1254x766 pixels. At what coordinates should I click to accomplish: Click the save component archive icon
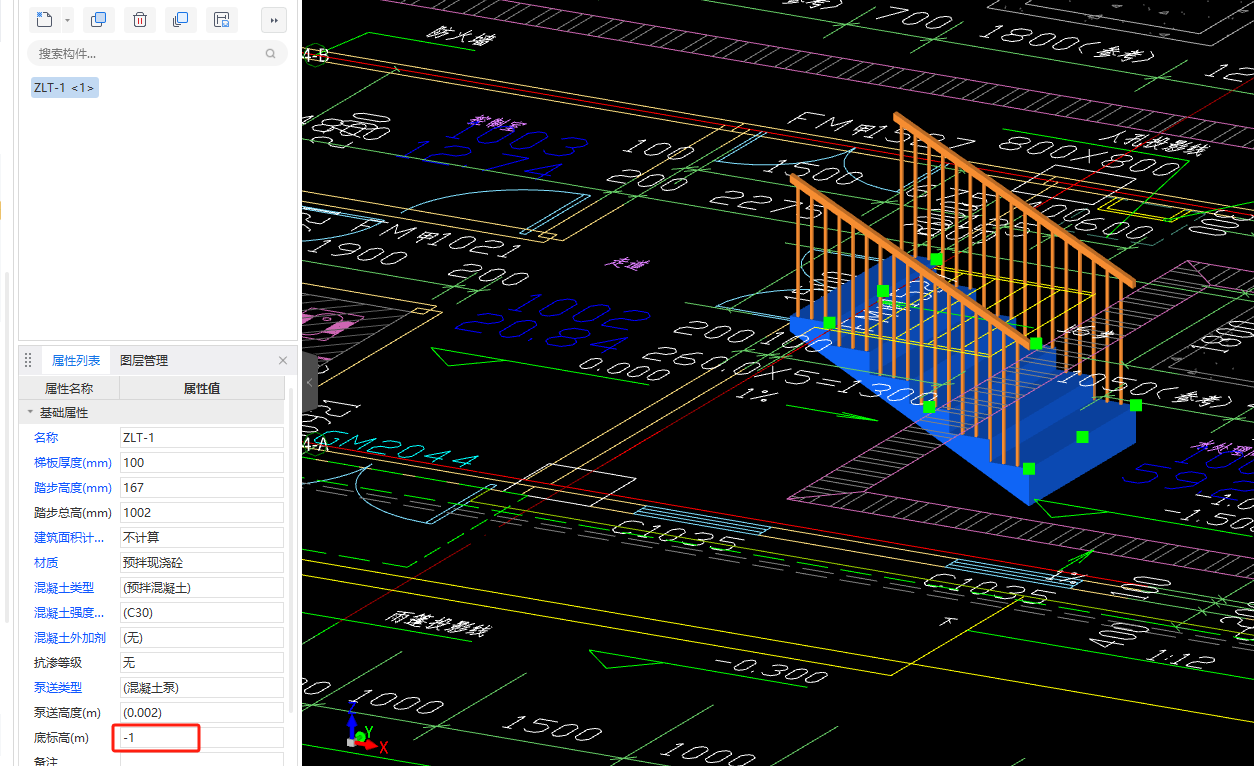(x=222, y=19)
